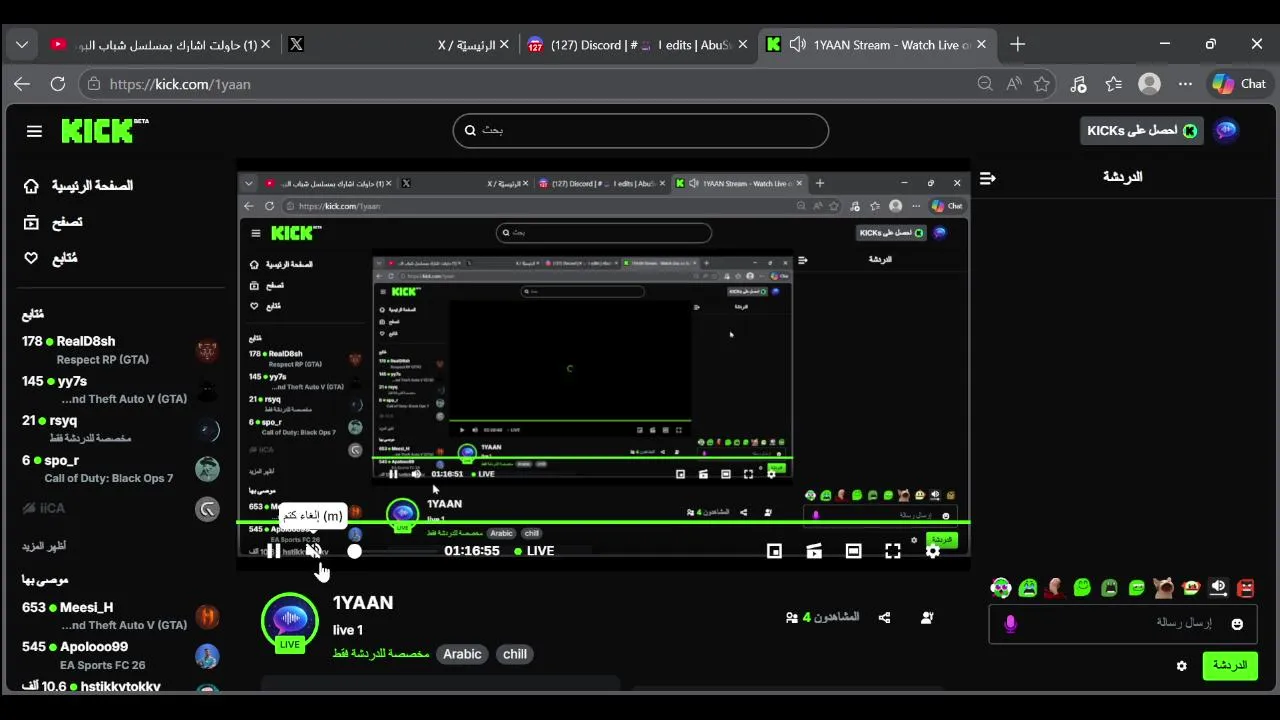This screenshot has height=720, width=1280.
Task: Open the emoji picker smiley
Action: [1237, 624]
